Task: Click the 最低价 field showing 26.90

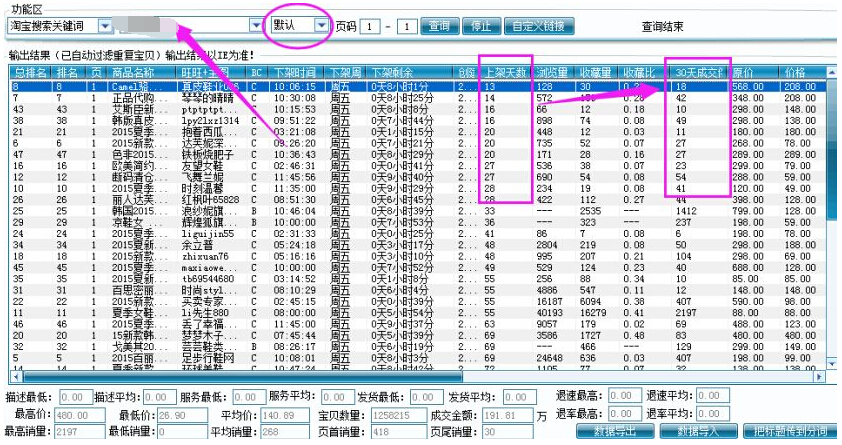Action: click(x=183, y=415)
